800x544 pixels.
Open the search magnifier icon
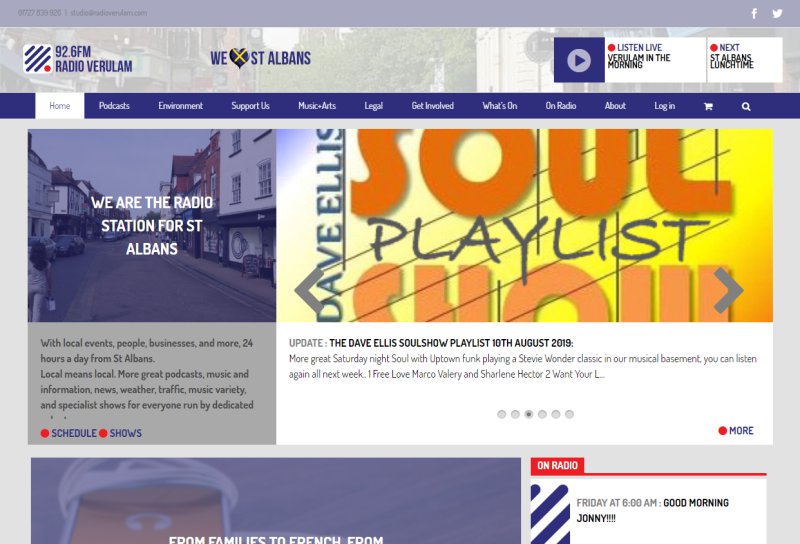746,106
